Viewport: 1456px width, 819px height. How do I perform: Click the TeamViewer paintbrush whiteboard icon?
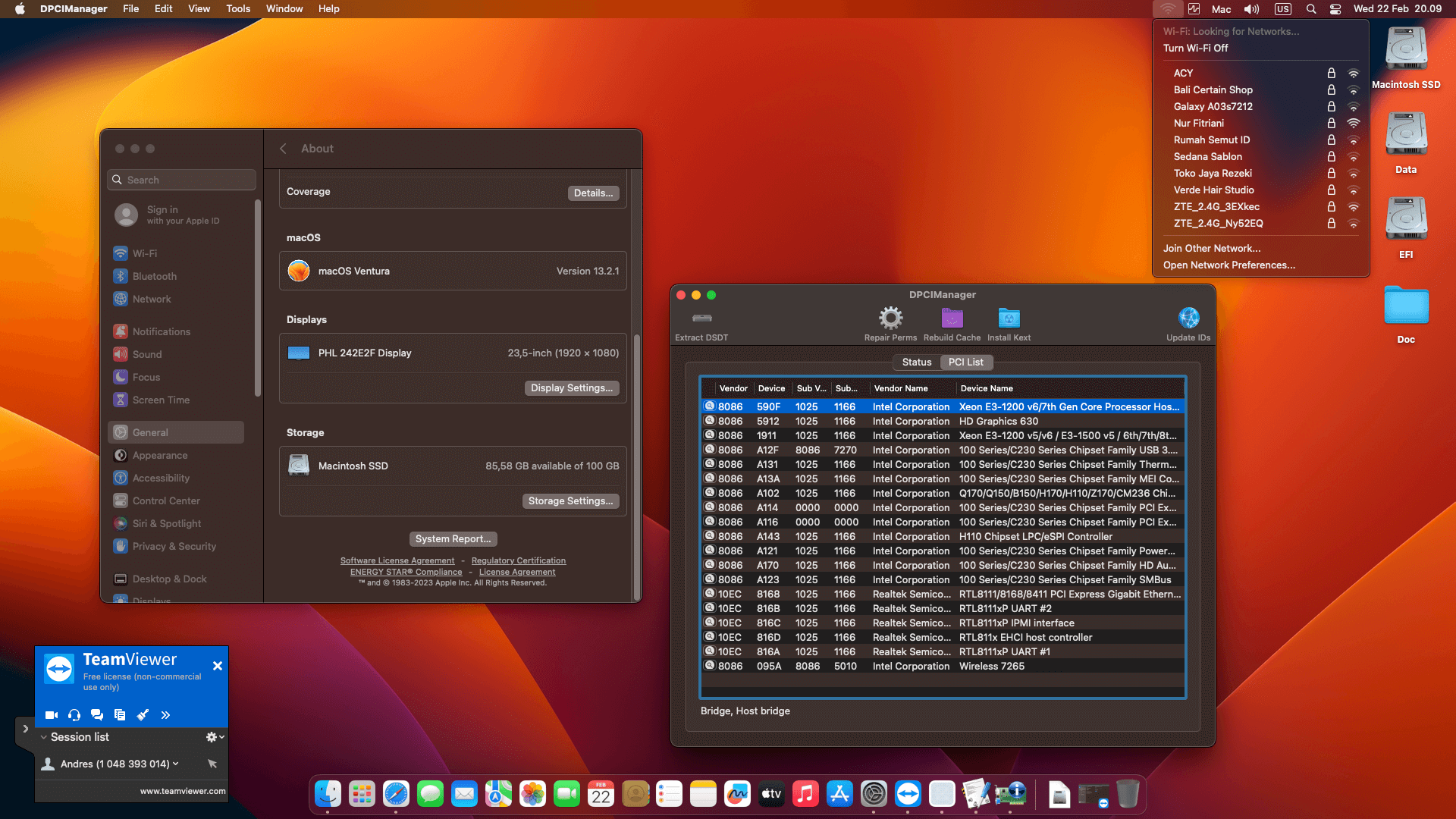[x=143, y=714]
